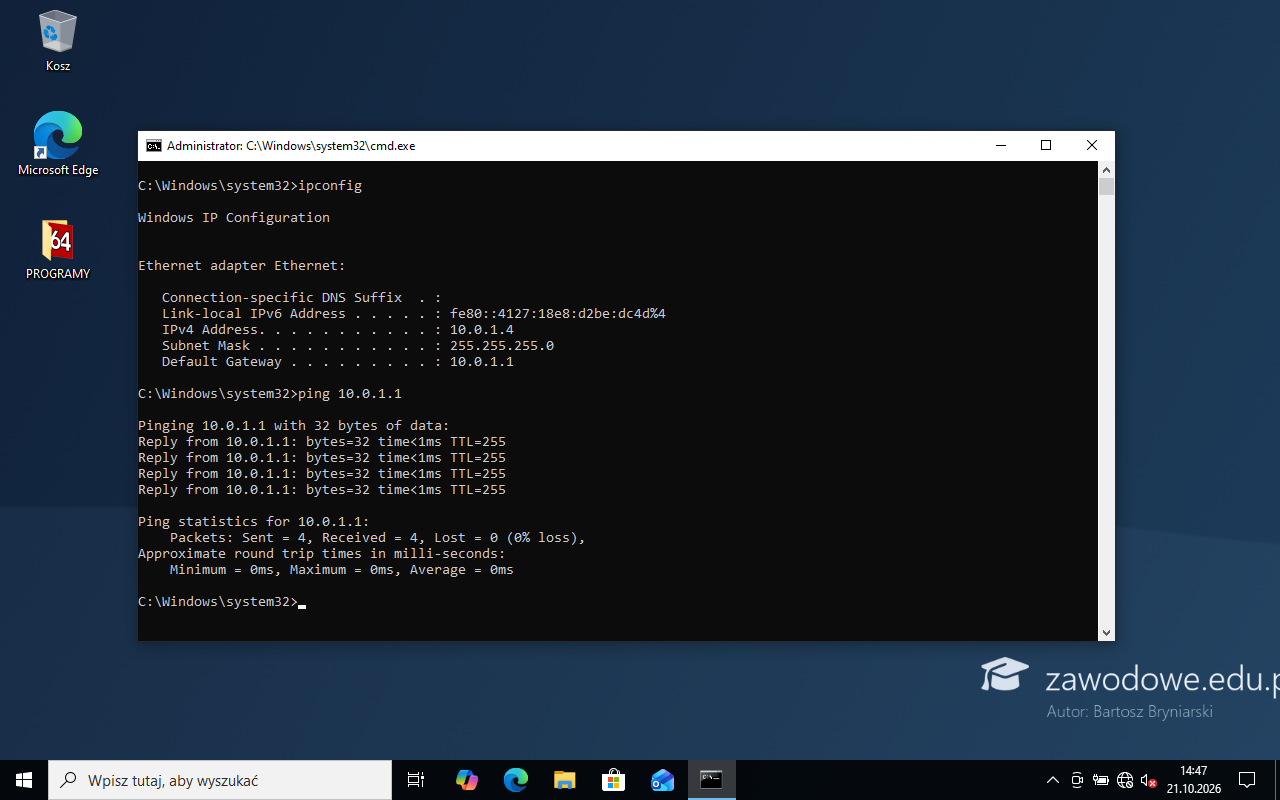Open the network globe tray icon
This screenshot has width=1280, height=800.
click(x=1125, y=780)
